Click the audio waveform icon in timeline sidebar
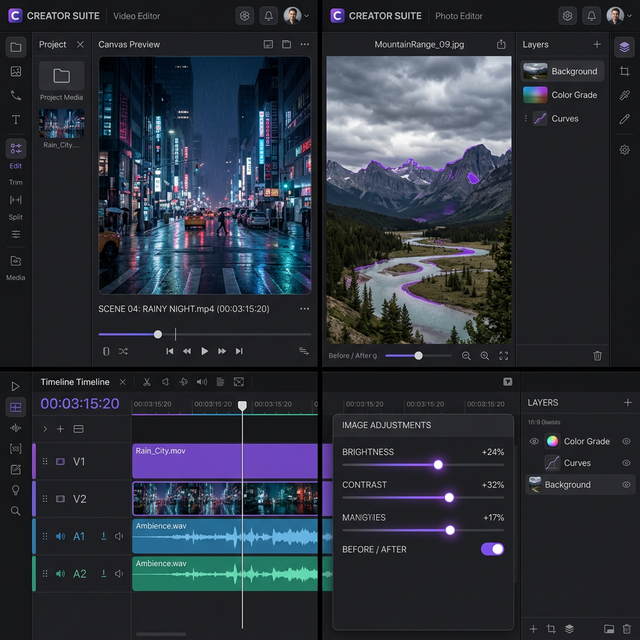This screenshot has width=640, height=640. (x=16, y=428)
